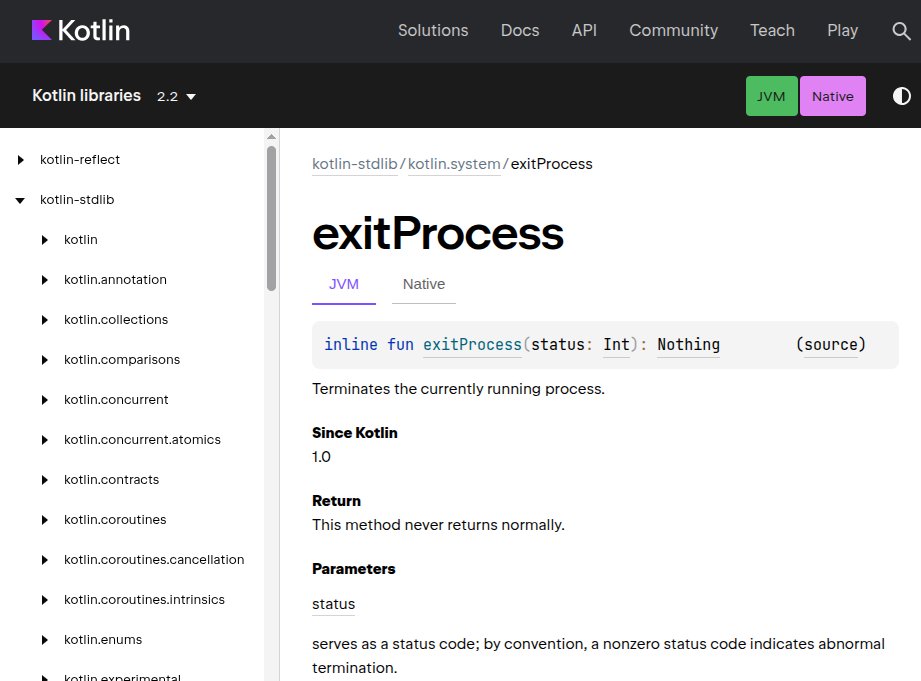
Task: Click 'This method never returns normally.' text
Action: [x=438, y=525]
